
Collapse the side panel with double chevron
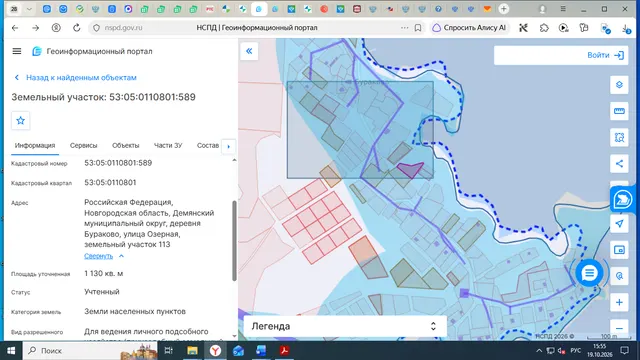coord(249,51)
